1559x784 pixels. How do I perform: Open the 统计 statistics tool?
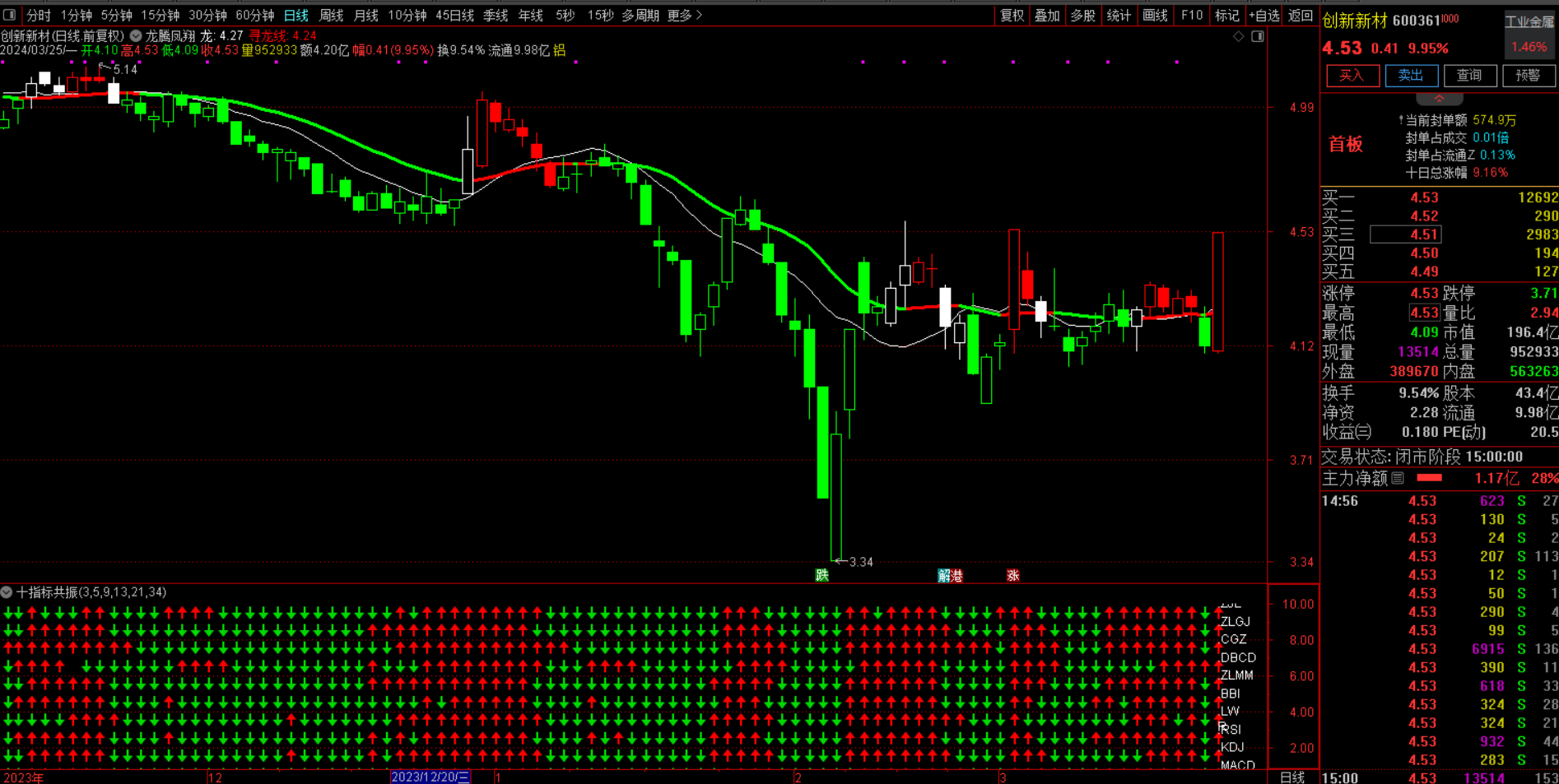pyautogui.click(x=1119, y=15)
